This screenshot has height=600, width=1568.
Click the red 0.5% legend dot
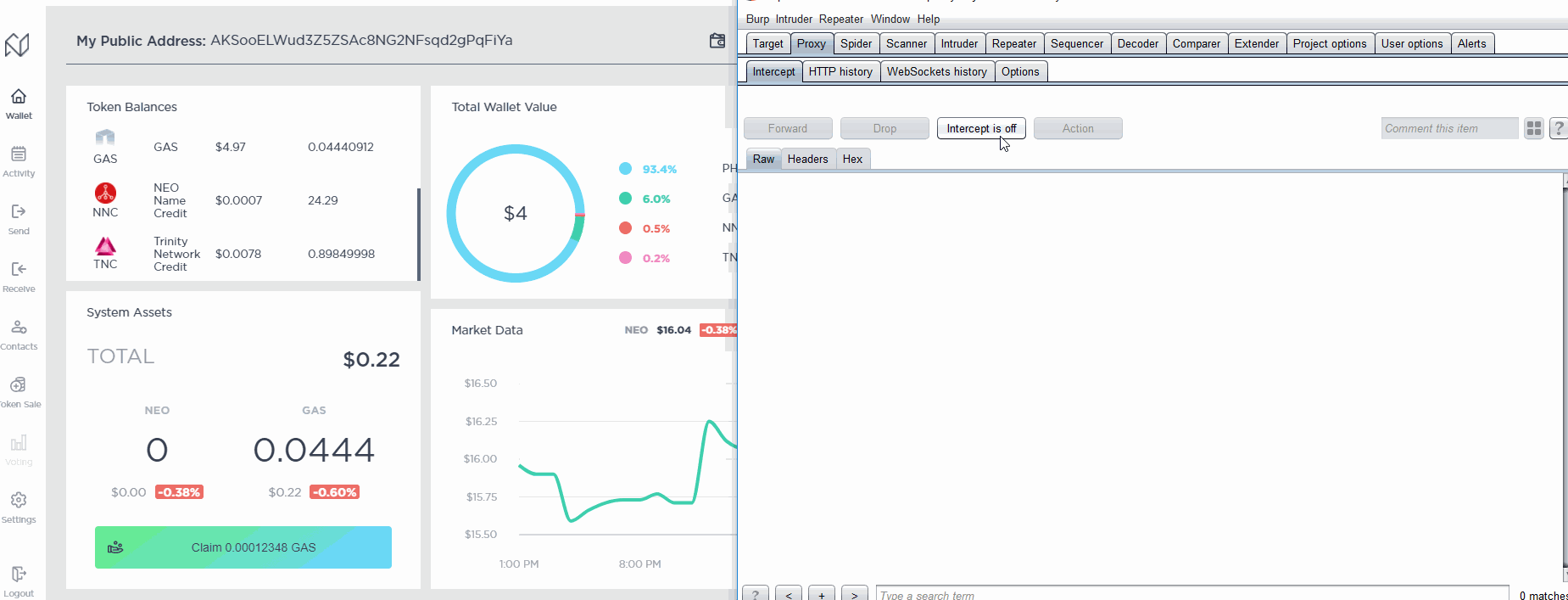click(x=625, y=228)
